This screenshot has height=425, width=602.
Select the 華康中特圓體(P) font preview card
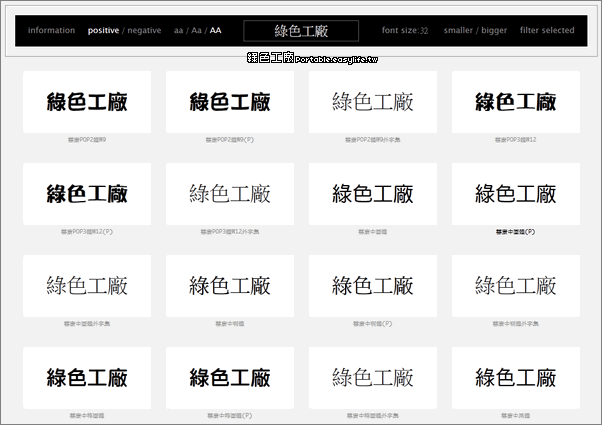pos(230,378)
